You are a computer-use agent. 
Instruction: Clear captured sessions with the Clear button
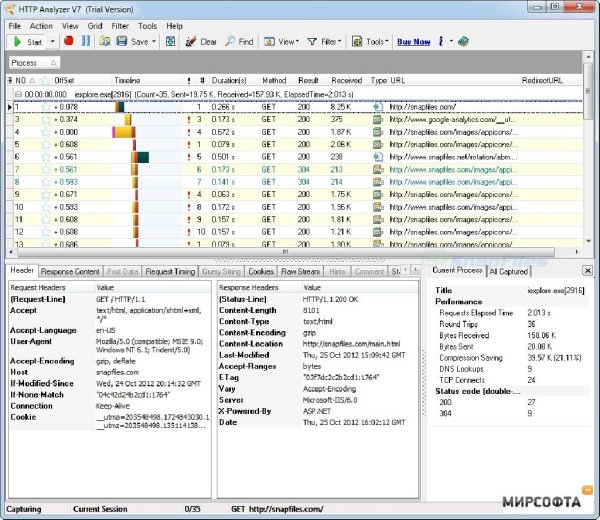(x=201, y=41)
